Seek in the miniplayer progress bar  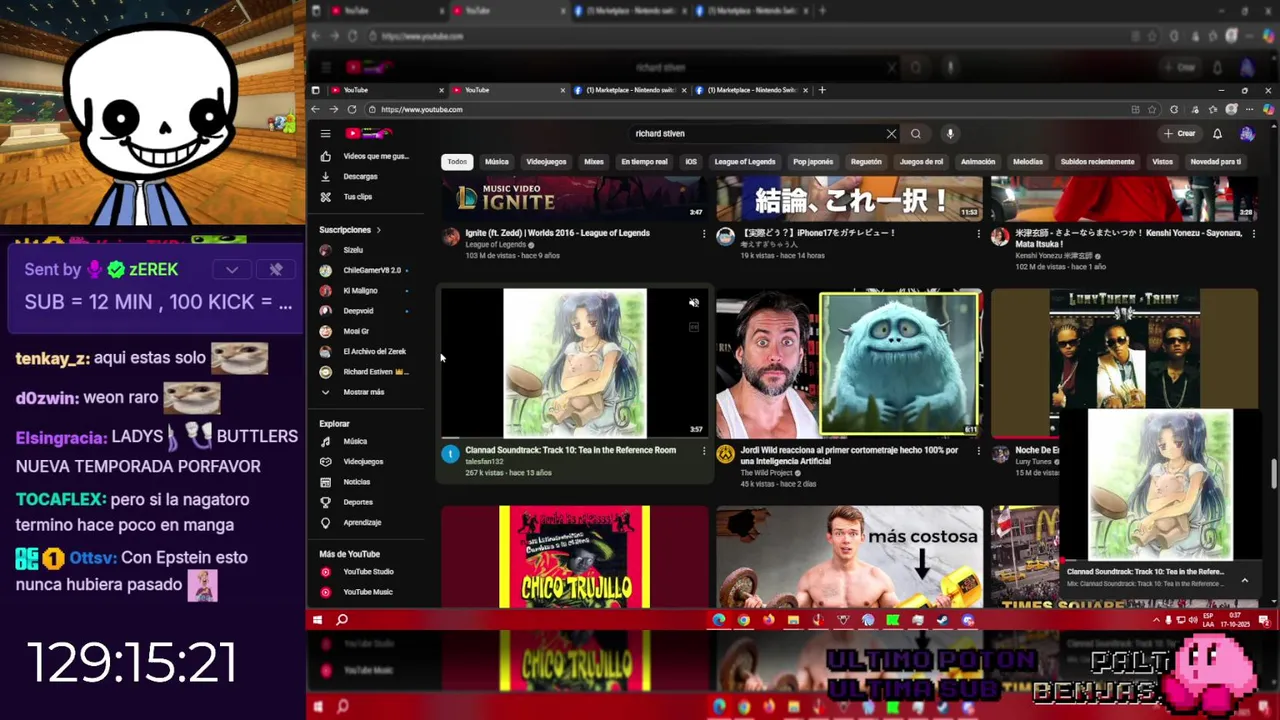click(x=1160, y=561)
